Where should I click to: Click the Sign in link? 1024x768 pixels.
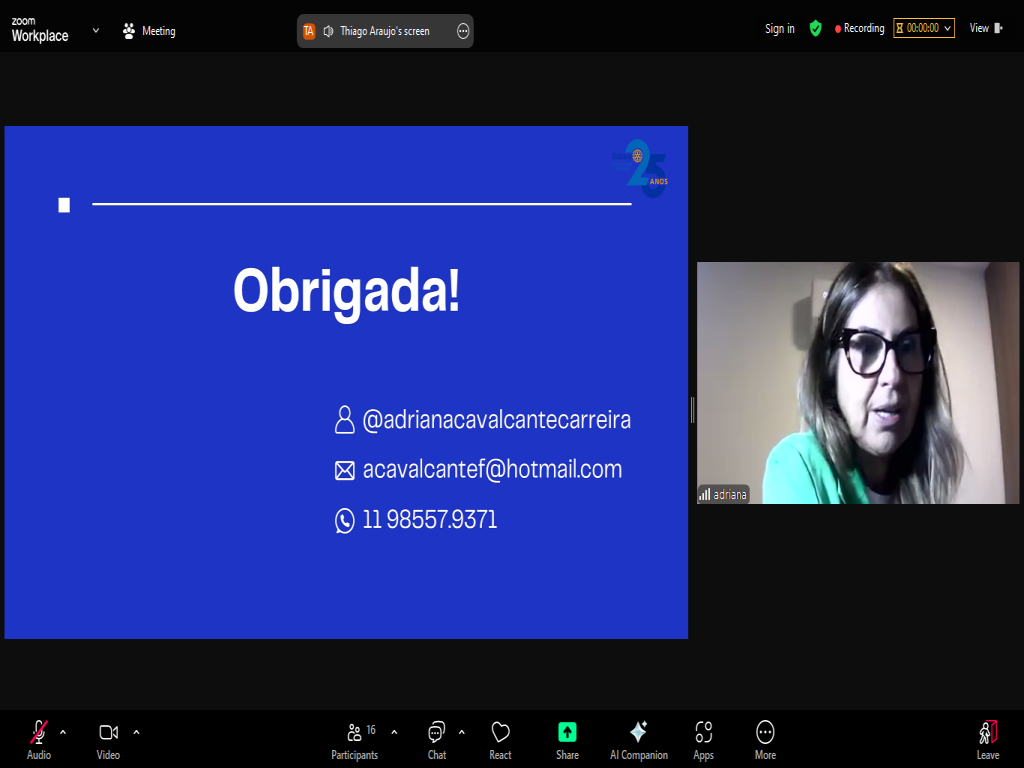tap(779, 29)
